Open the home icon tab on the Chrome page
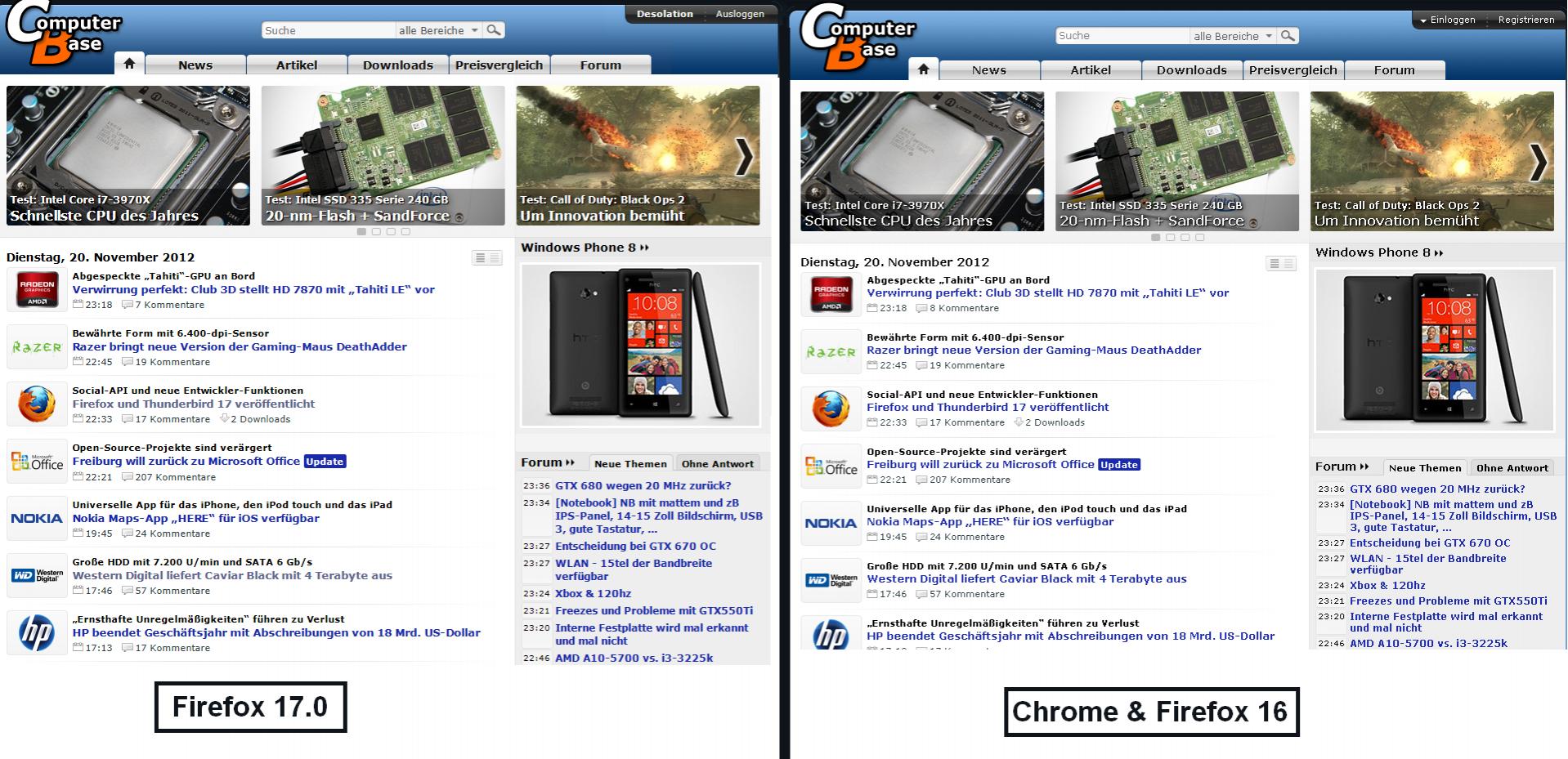Image resolution: width=1568 pixels, height=759 pixels. pos(923,69)
